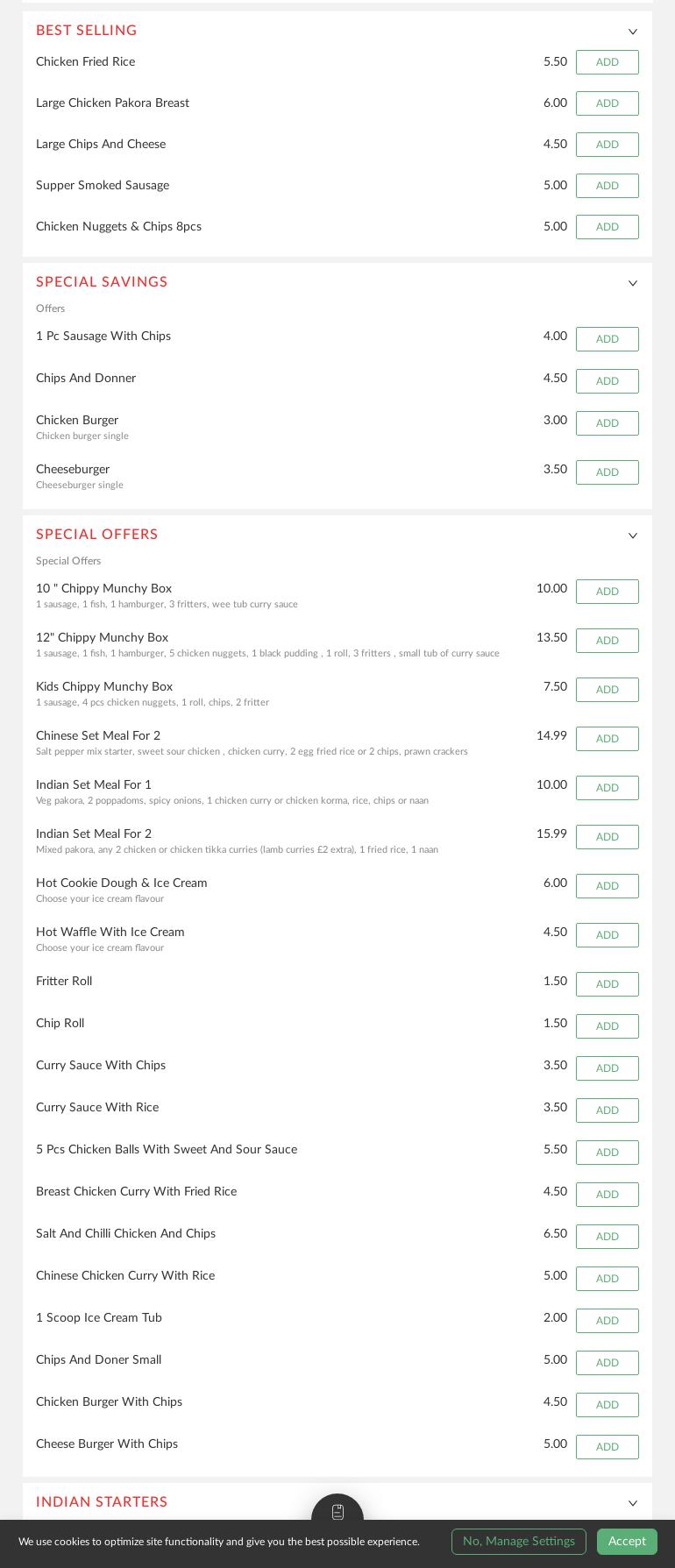Collapse the BEST SELLING section chevron
Image resolution: width=675 pixels, height=1568 pixels.
[x=633, y=32]
